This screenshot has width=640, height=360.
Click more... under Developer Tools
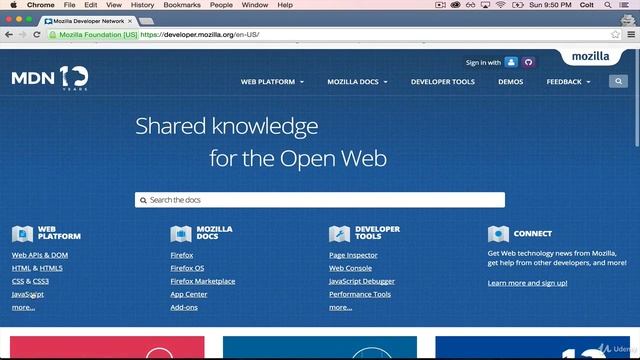340,307
